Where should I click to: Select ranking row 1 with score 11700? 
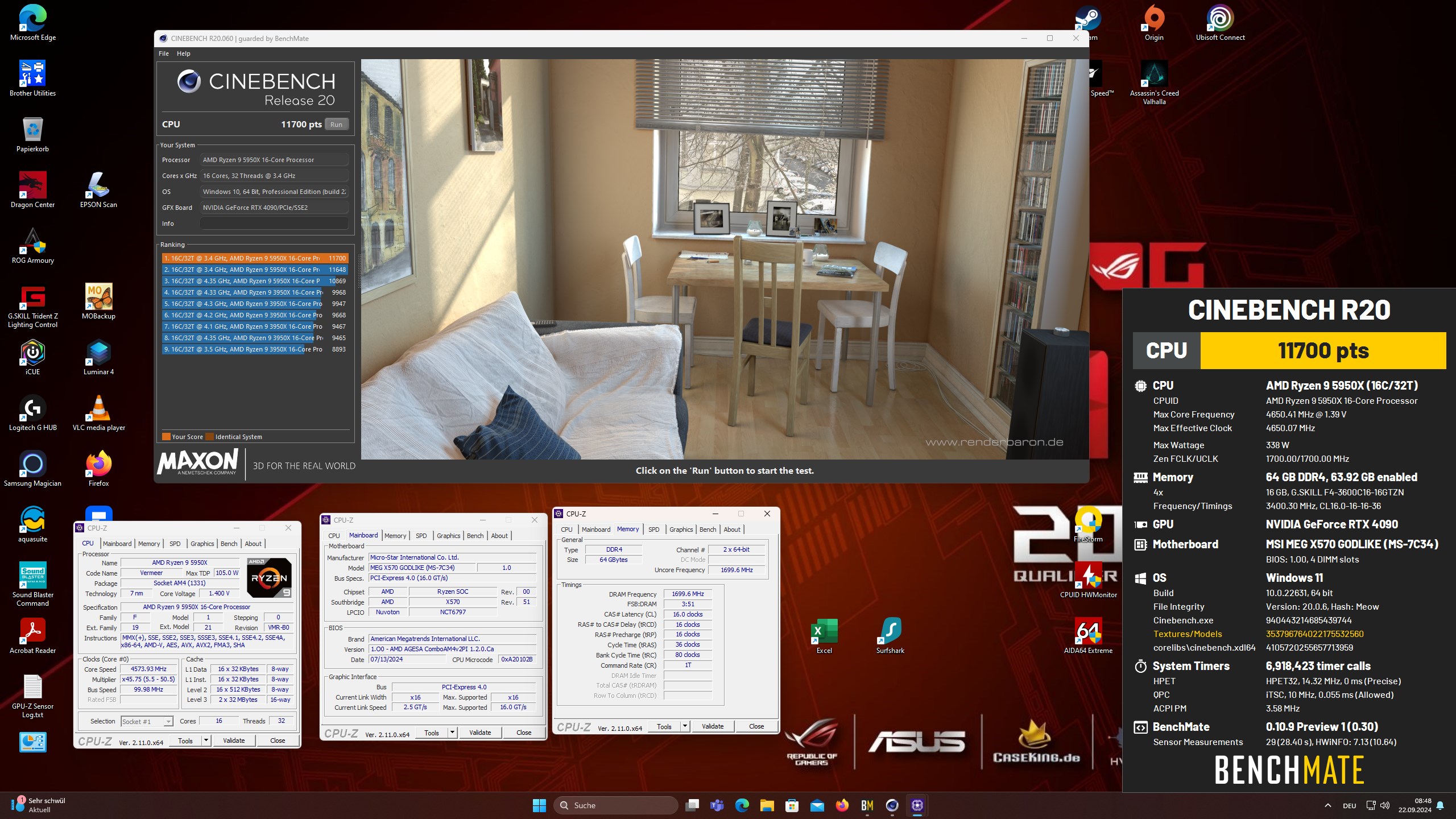click(x=255, y=258)
